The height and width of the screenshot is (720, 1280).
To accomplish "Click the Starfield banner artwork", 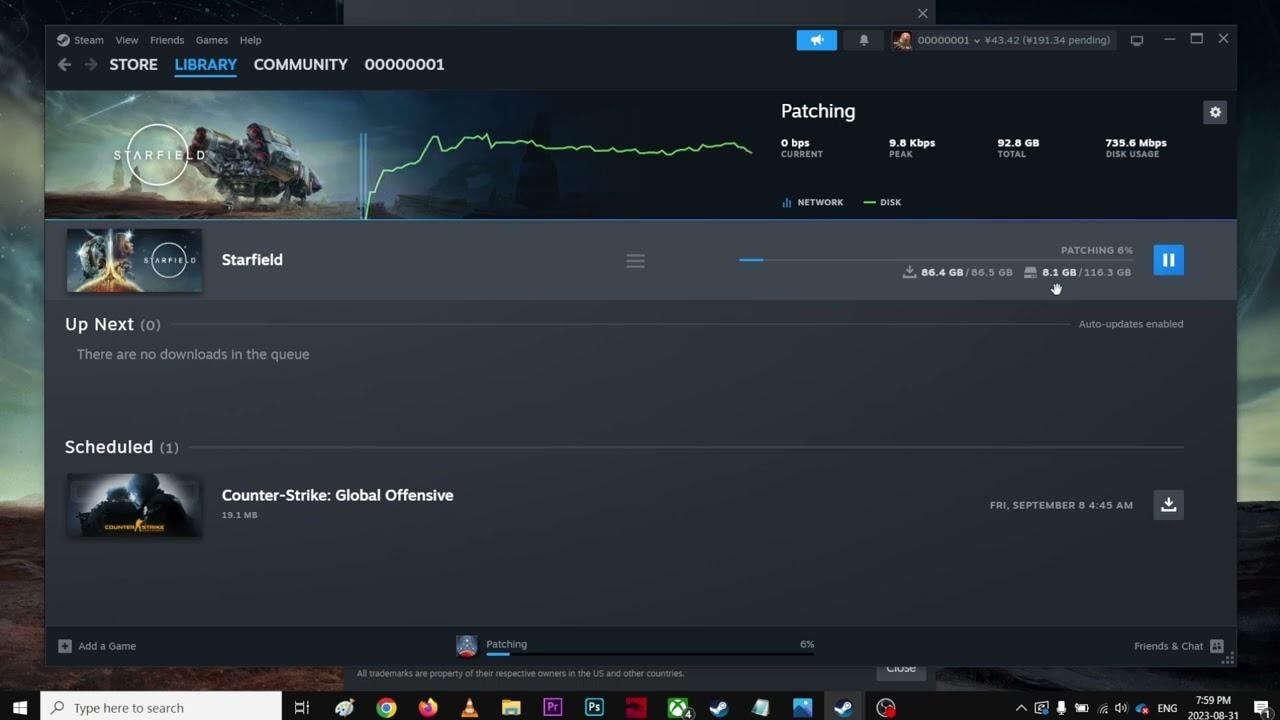I will 204,155.
